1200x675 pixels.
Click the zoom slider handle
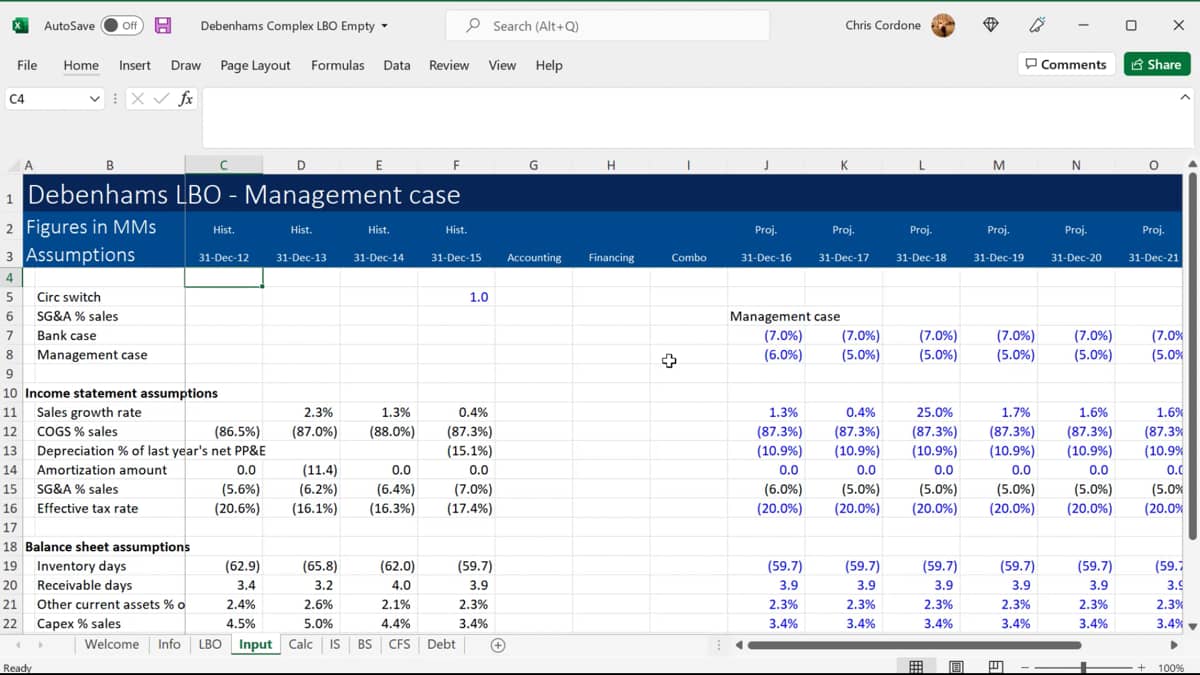tap(1084, 667)
